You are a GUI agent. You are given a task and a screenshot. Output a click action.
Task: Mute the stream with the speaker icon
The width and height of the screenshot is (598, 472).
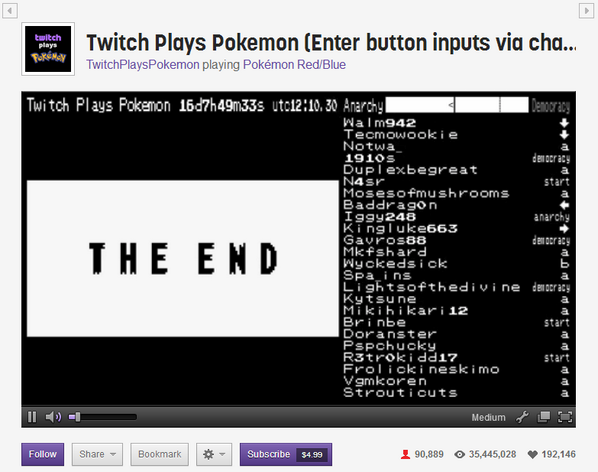tap(53, 417)
